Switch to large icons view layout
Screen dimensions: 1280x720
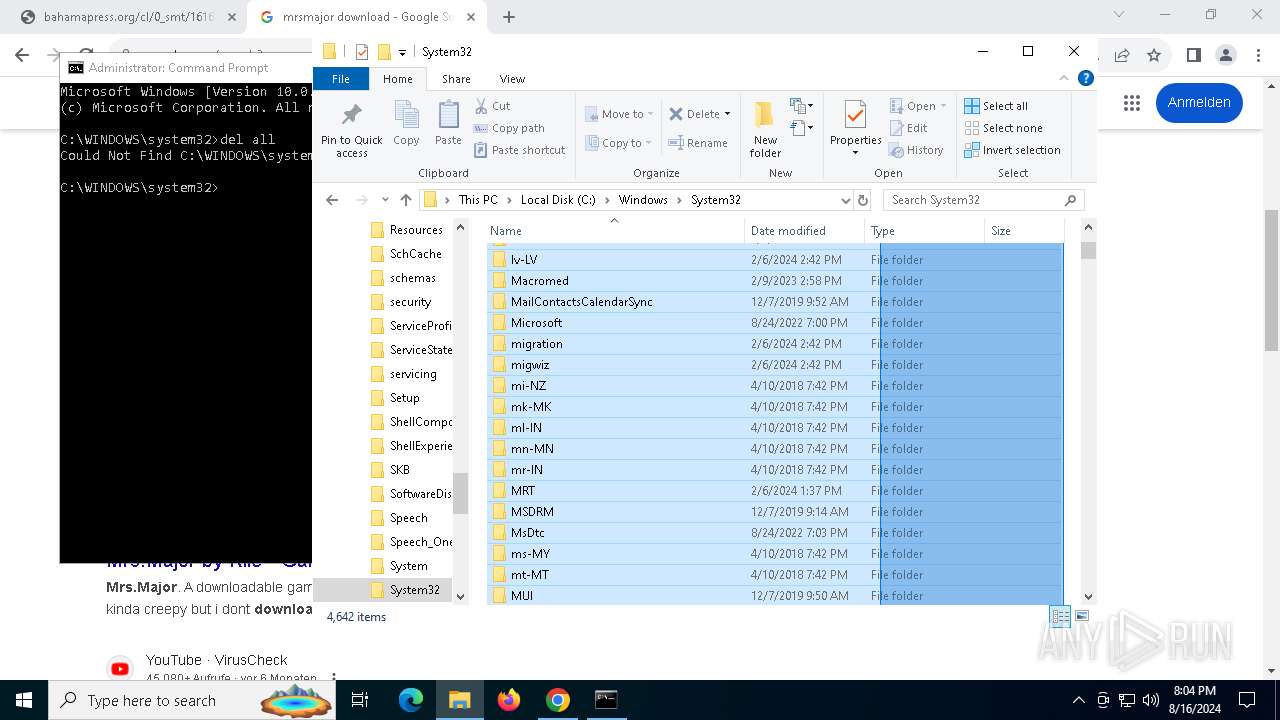click(x=1081, y=616)
